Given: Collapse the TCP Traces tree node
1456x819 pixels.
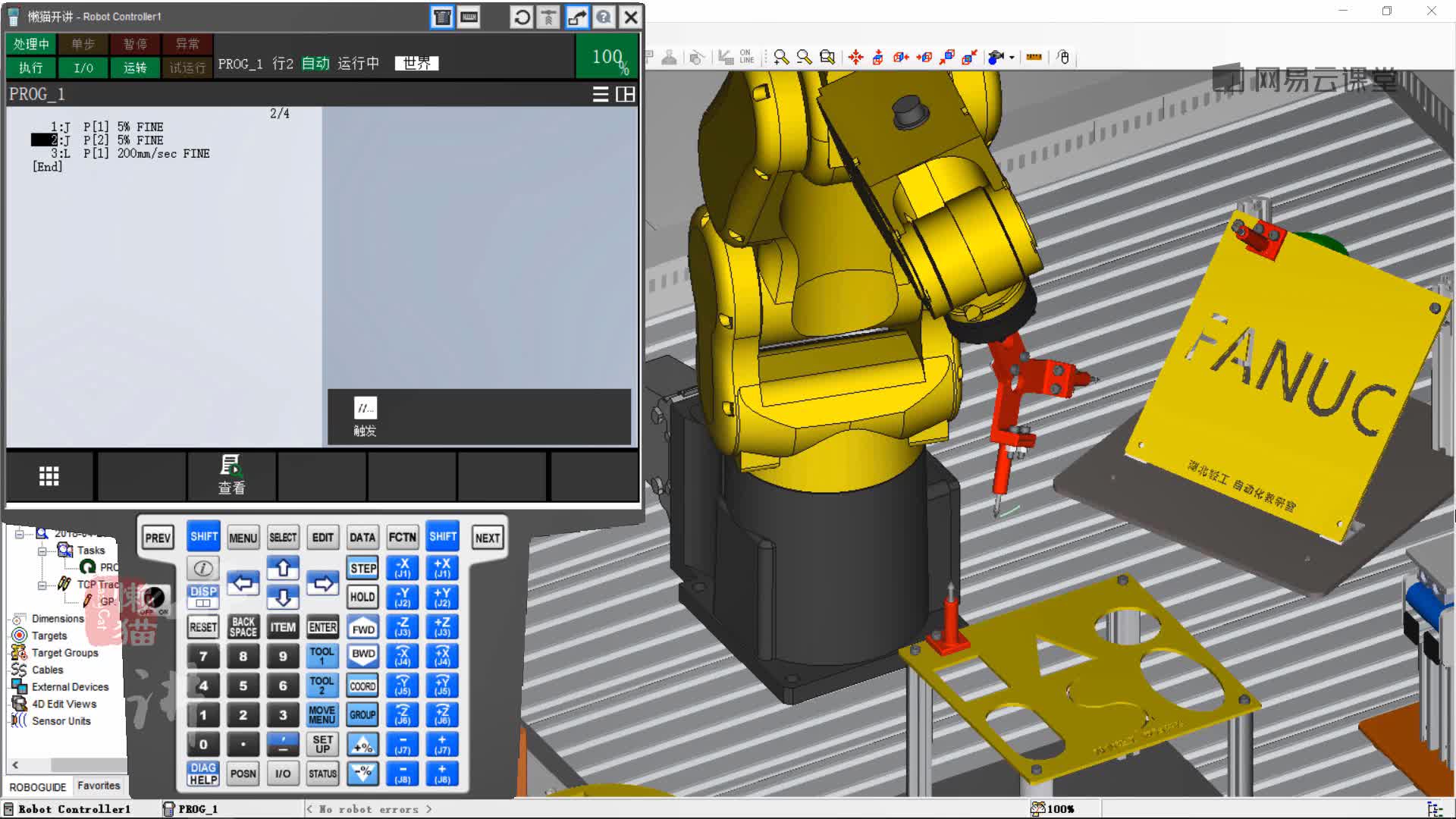Looking at the screenshot, I should (42, 585).
